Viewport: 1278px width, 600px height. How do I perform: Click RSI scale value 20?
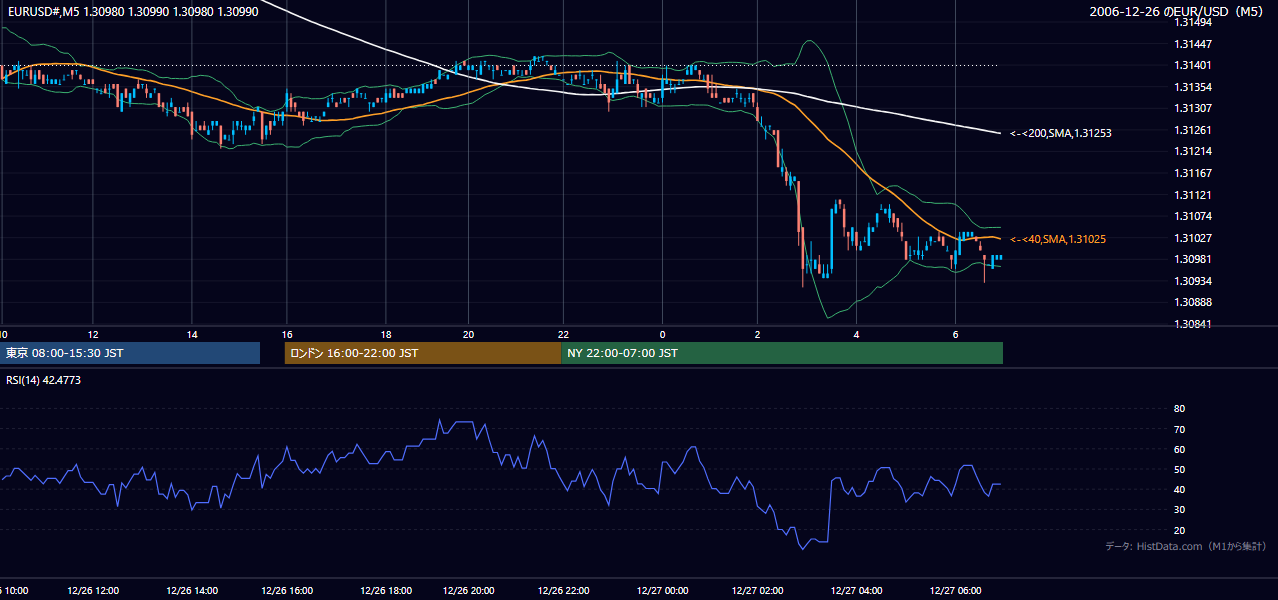[1179, 530]
